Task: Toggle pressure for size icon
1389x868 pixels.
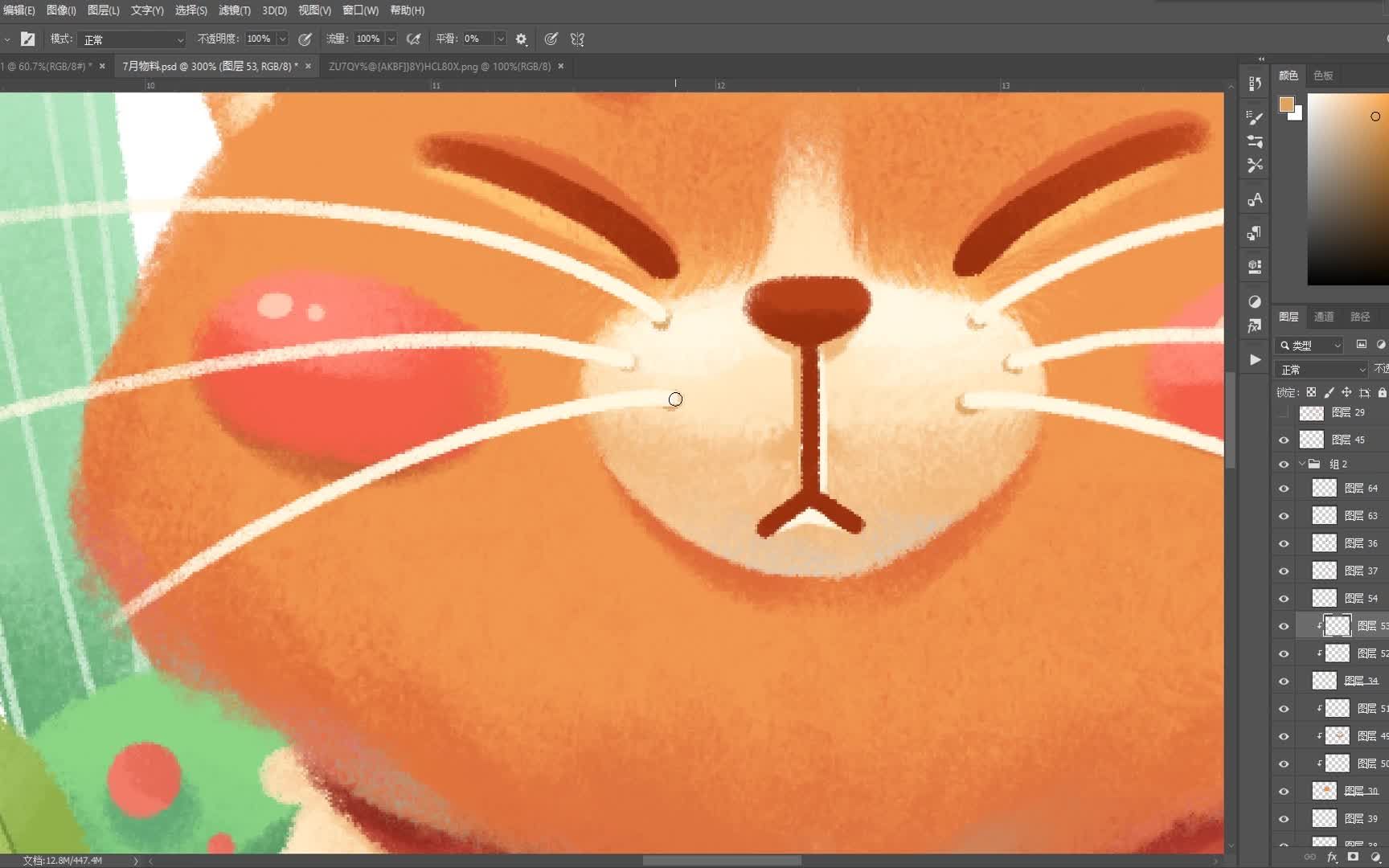Action: coord(551,39)
